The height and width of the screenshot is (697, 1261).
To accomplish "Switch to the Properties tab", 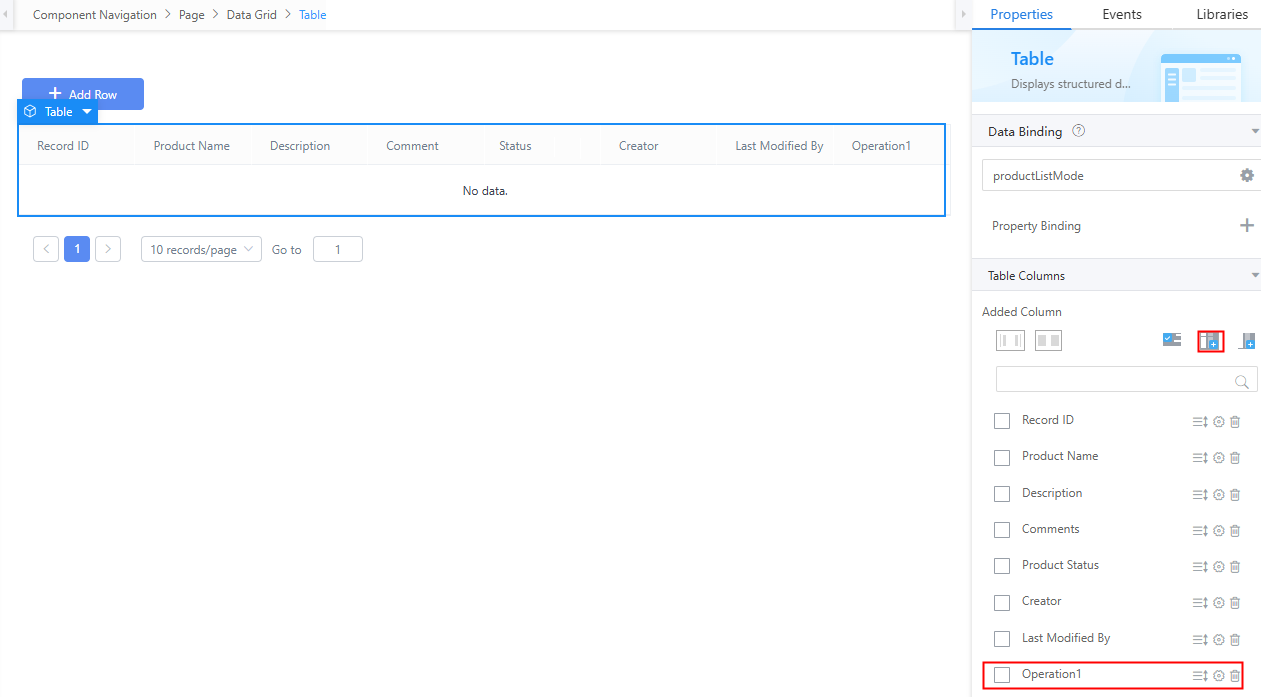I will (x=1021, y=14).
